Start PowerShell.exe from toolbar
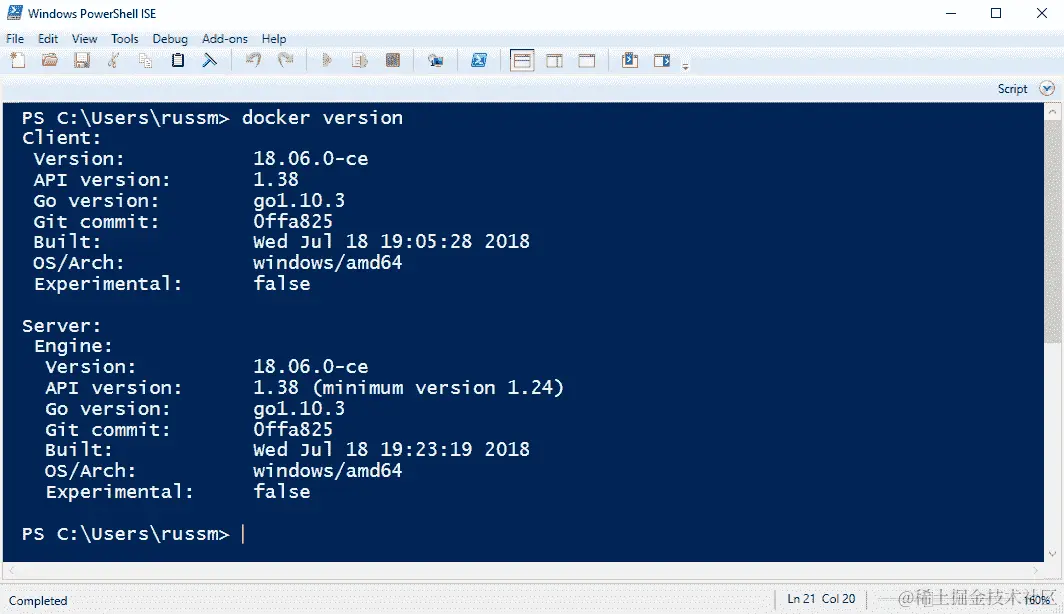This screenshot has width=1064, height=614. (479, 60)
